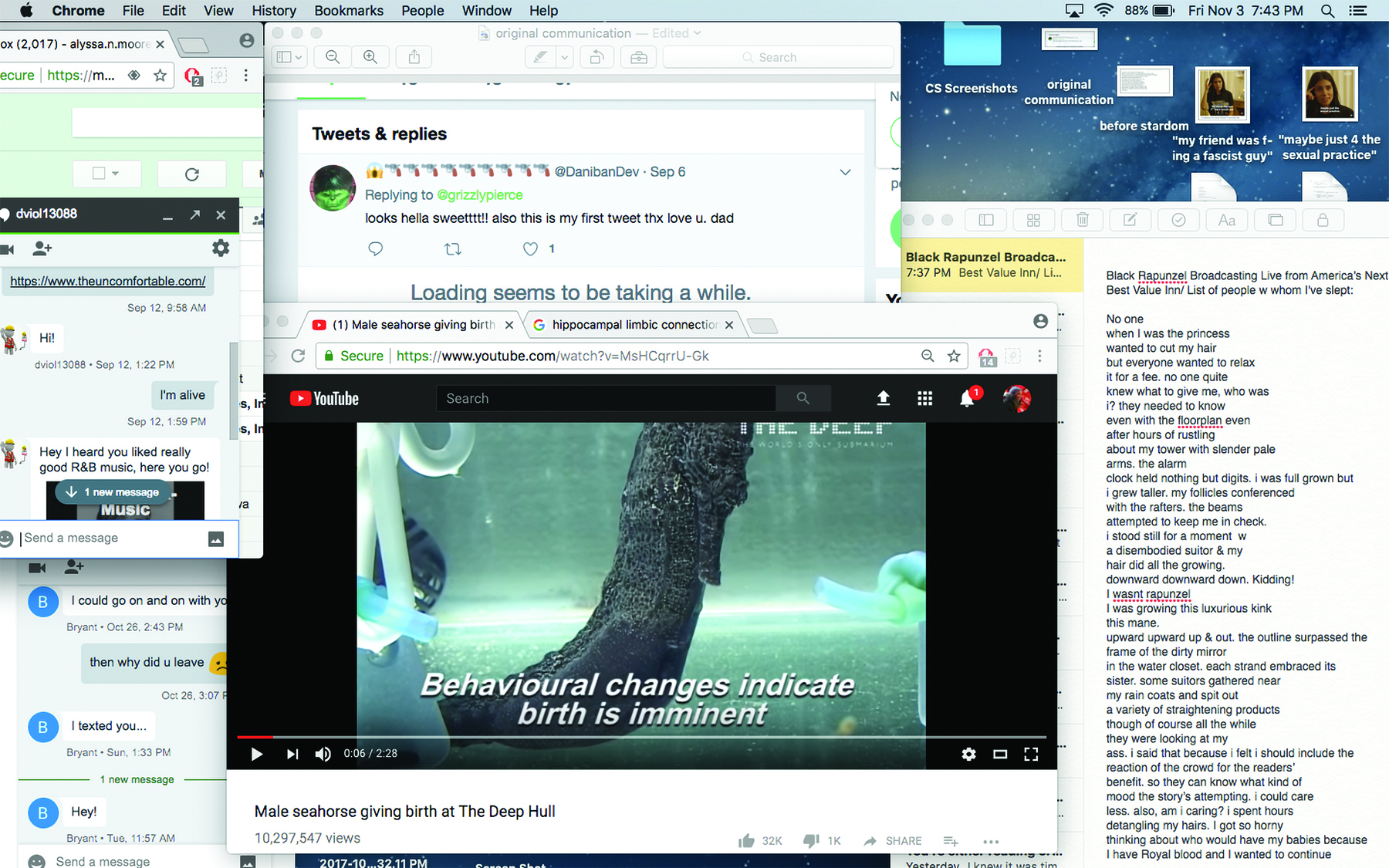Tick the Gmail select-all checkbox
This screenshot has width=1389, height=868.
pyautogui.click(x=99, y=174)
